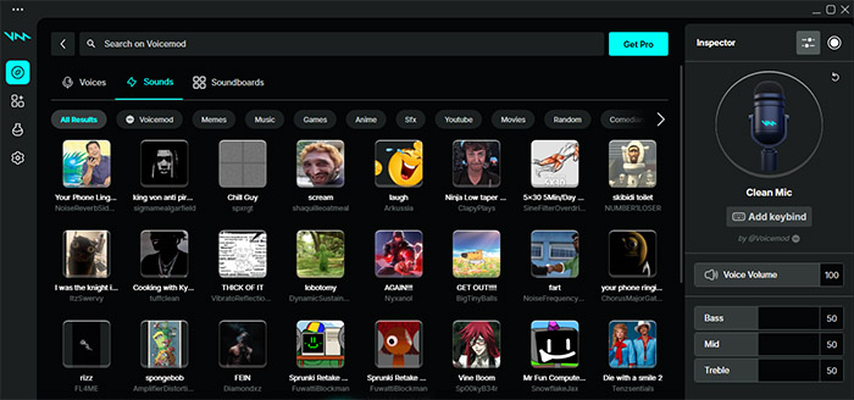Go back with the arrow button
Viewport: 854px width, 400px height.
(x=63, y=44)
